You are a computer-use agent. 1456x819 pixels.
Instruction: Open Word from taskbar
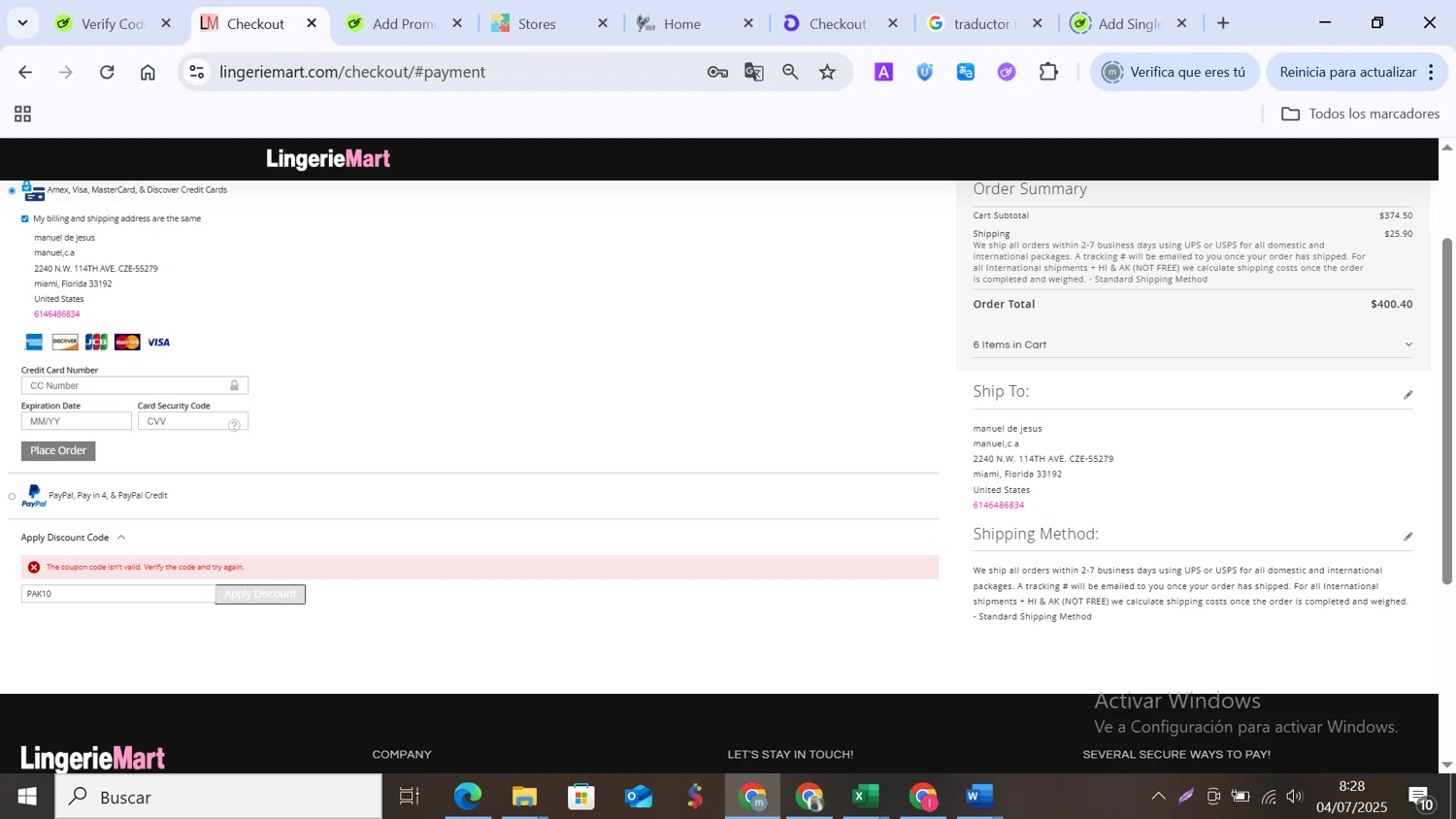pos(979,797)
